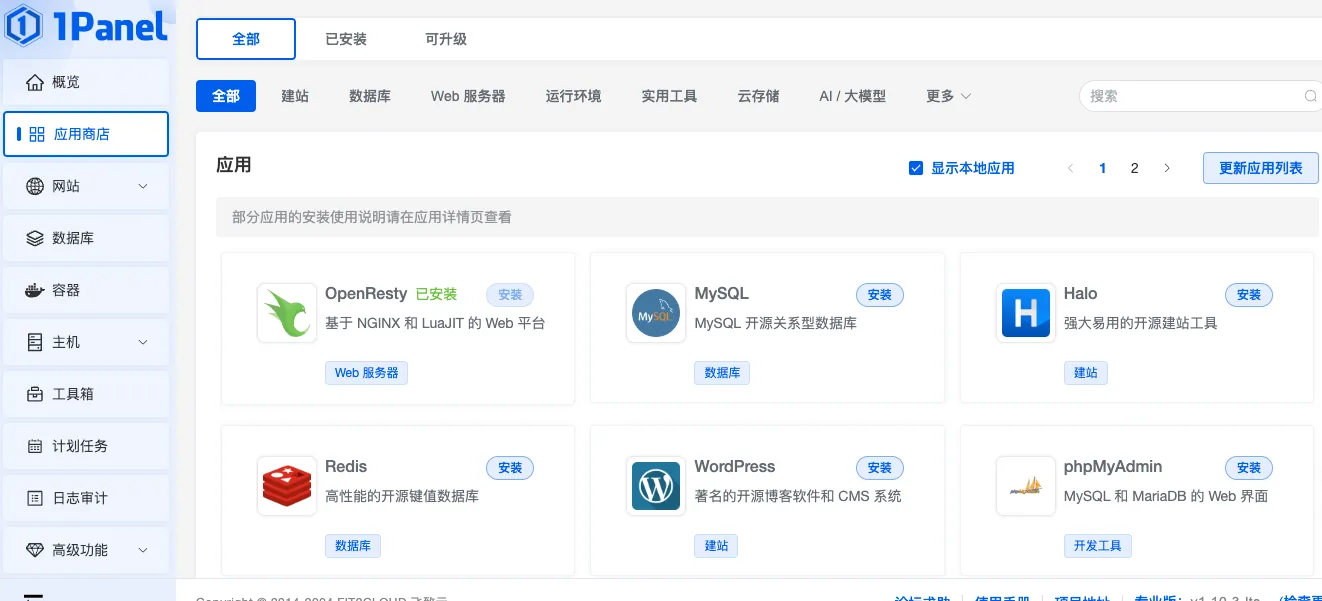Select page 1 in pagination
1322x601 pixels.
point(1103,168)
